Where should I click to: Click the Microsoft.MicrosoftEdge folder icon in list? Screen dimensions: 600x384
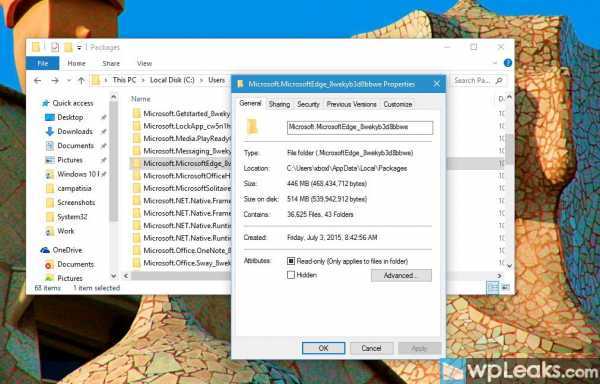point(137,163)
